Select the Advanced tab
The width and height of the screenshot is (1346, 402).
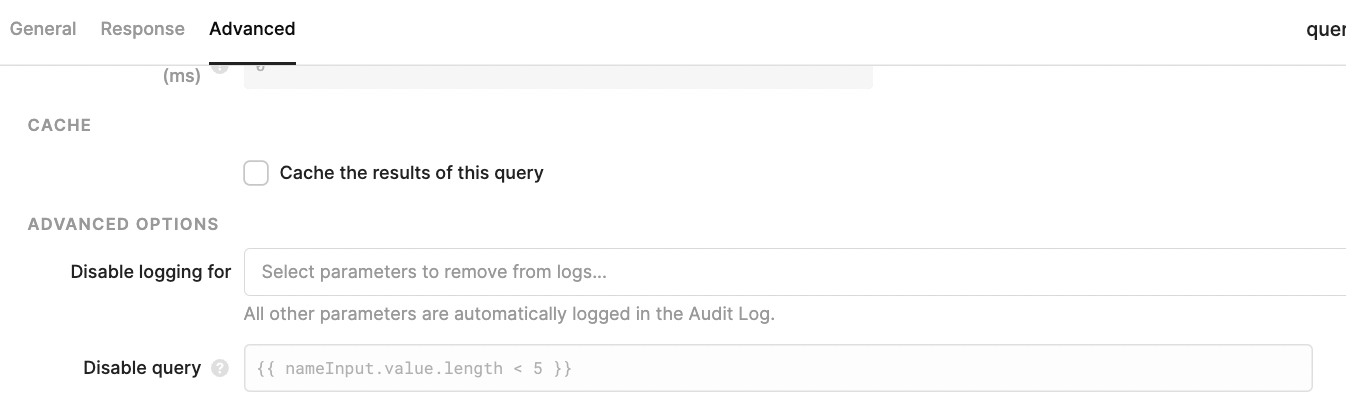252,29
